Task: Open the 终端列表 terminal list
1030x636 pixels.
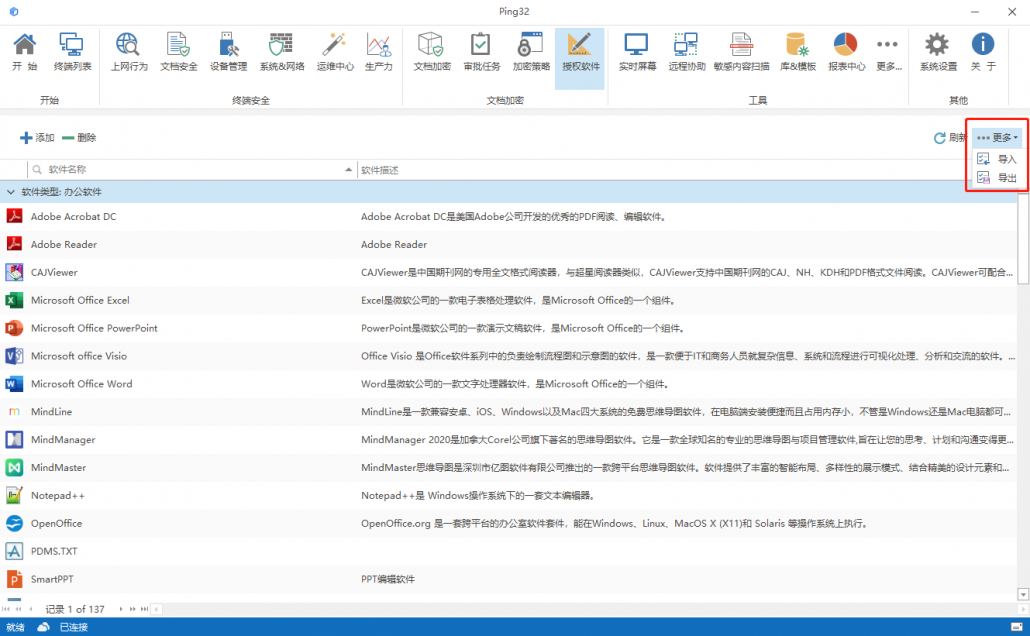Action: pyautogui.click(x=72, y=51)
